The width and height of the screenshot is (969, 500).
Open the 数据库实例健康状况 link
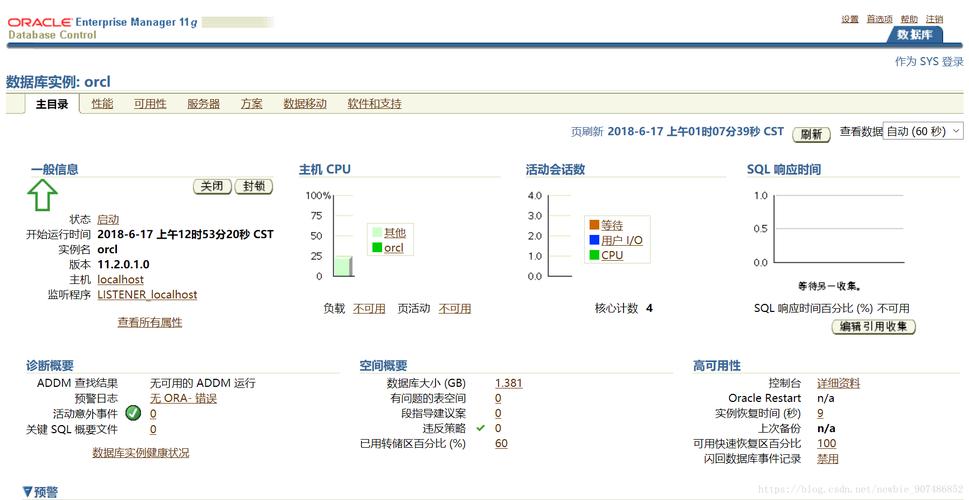(x=141, y=452)
